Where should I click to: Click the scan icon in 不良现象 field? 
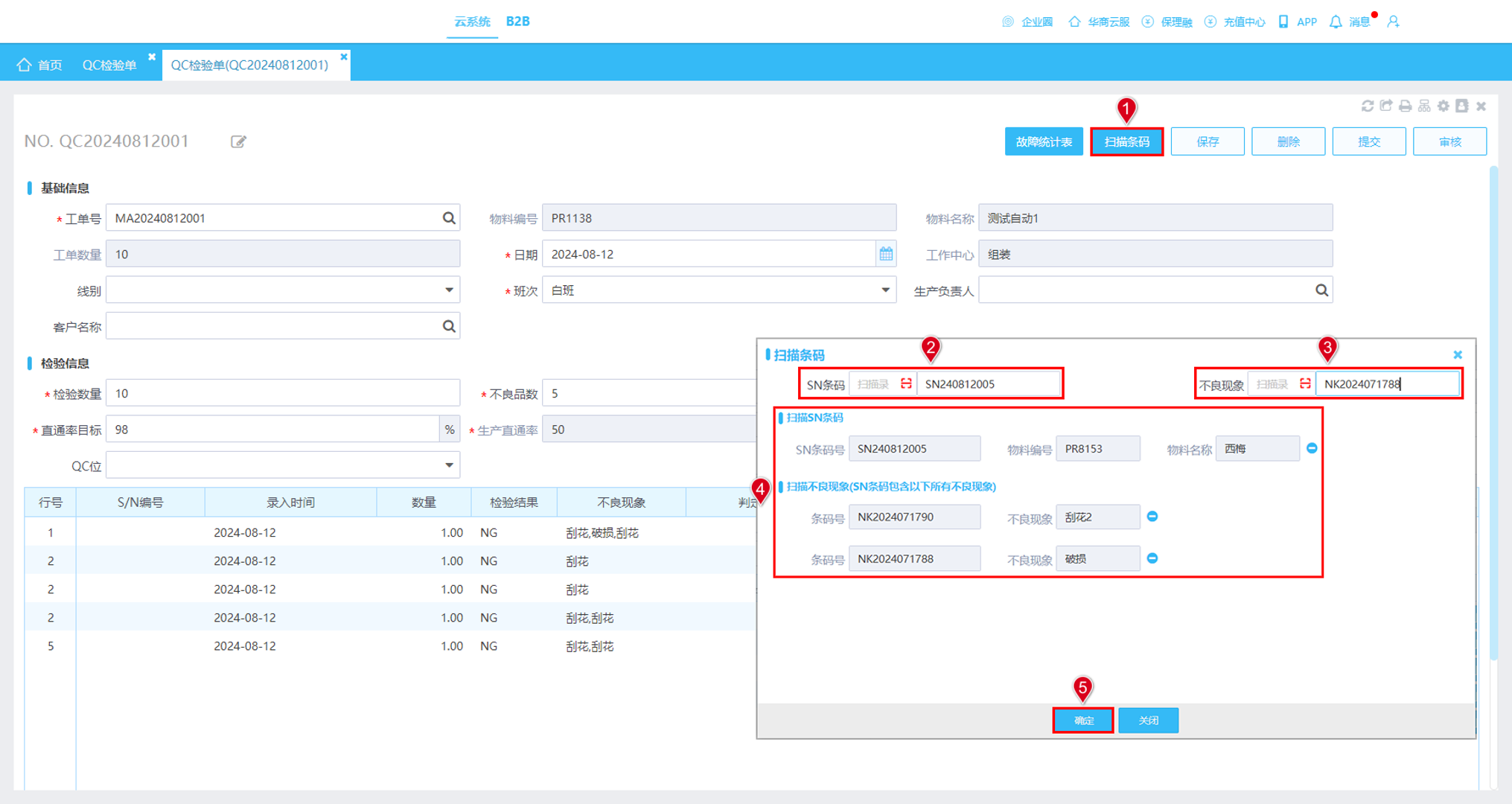click(x=1305, y=383)
